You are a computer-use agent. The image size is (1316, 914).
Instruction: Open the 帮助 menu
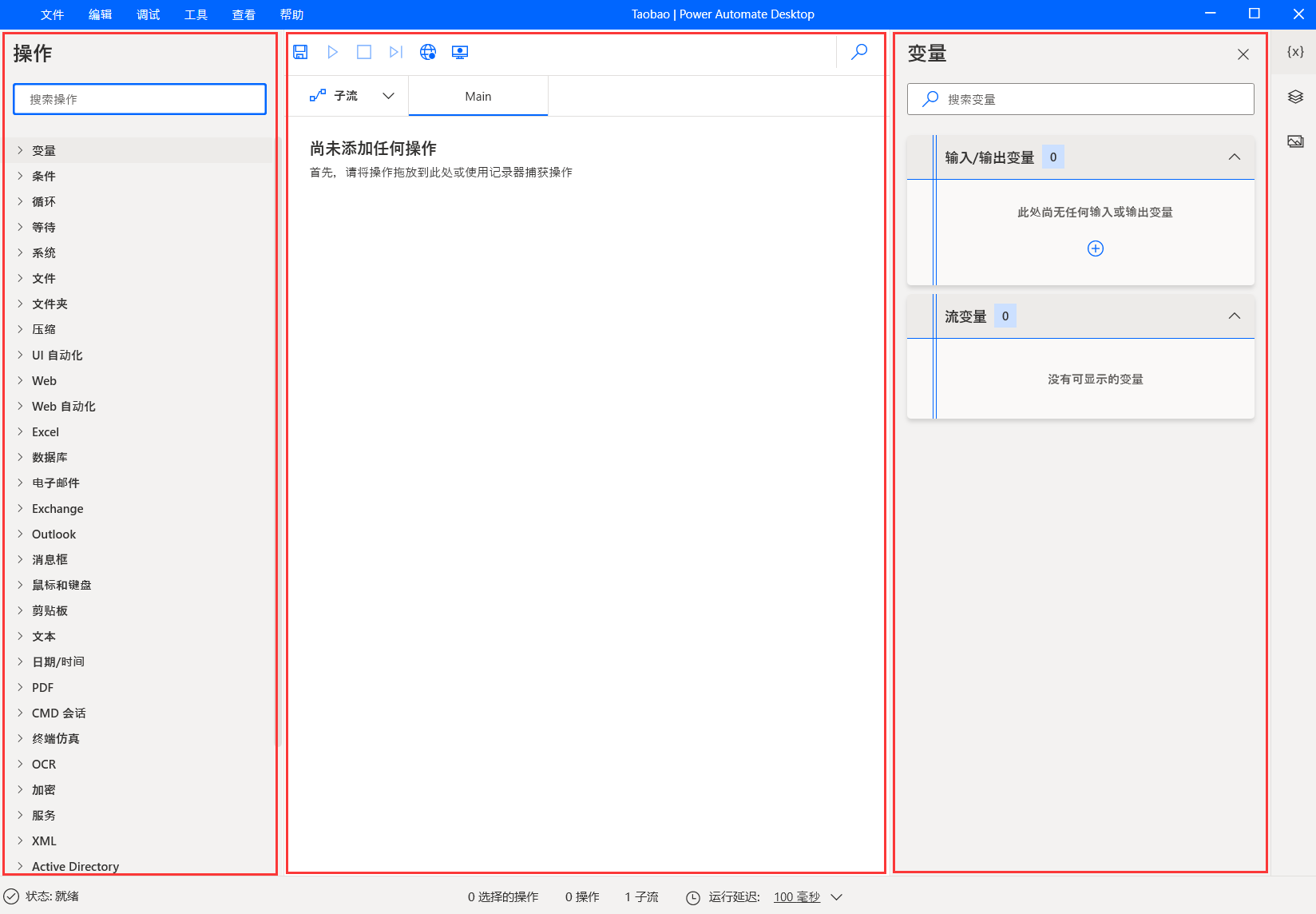click(x=291, y=14)
